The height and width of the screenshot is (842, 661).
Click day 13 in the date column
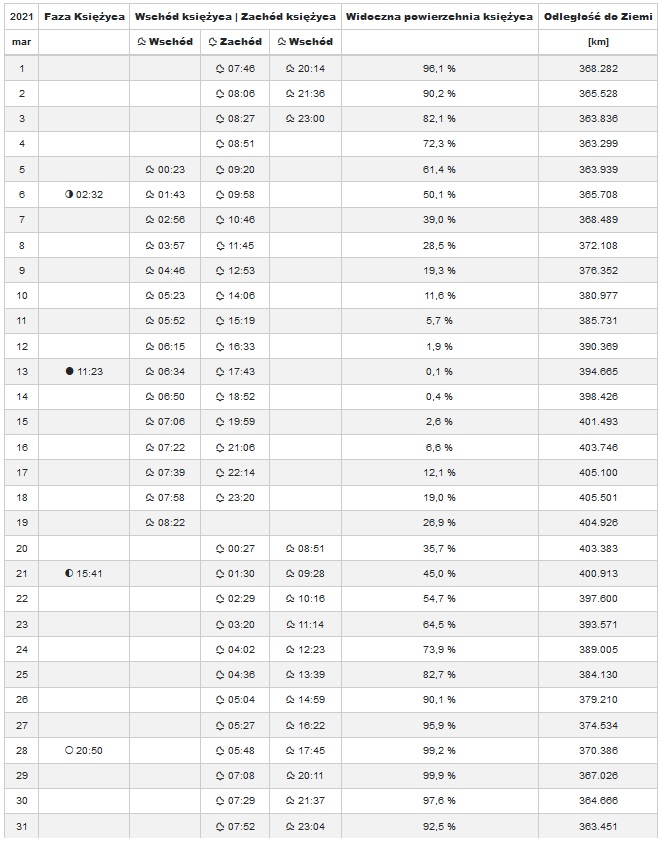click(22, 372)
